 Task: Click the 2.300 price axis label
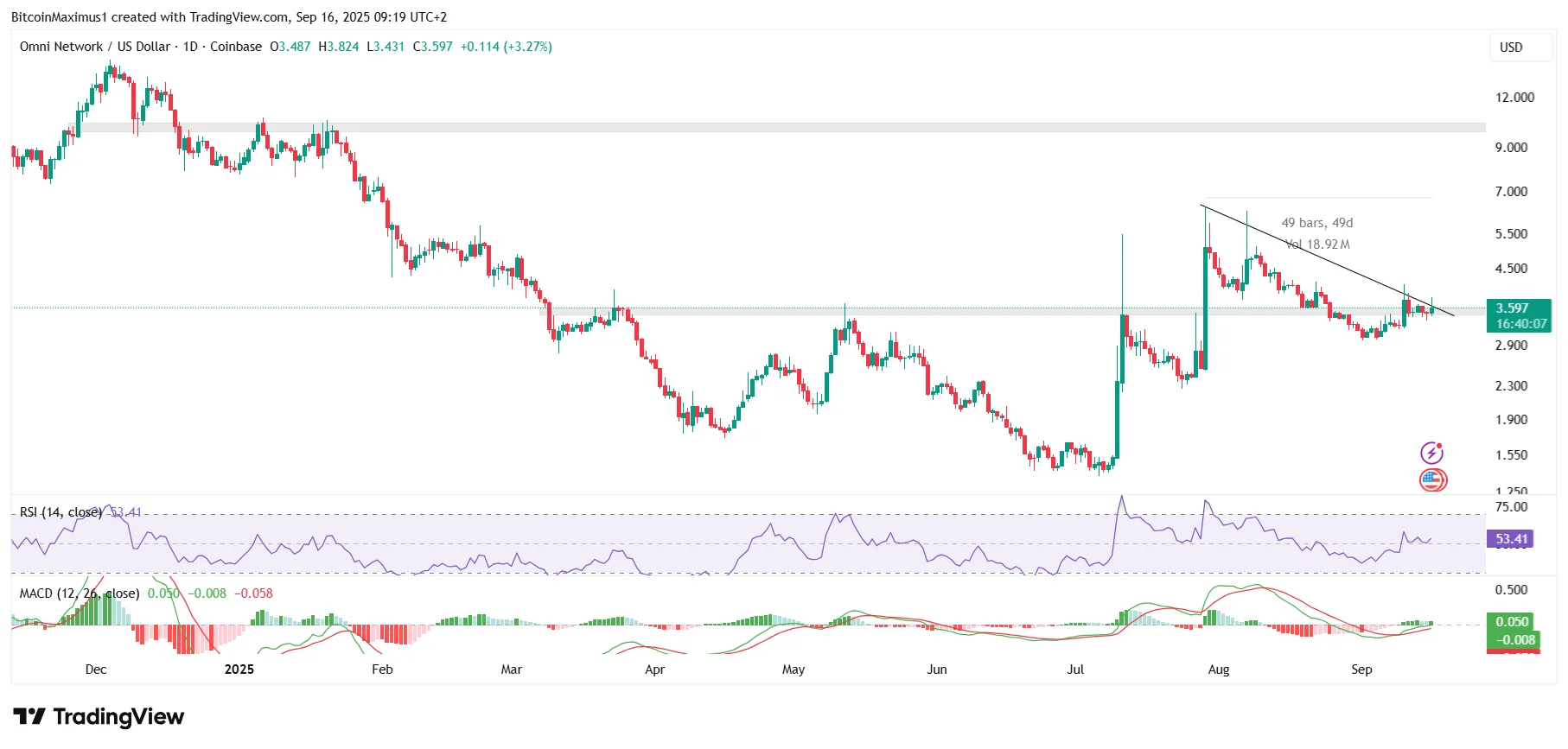click(x=1512, y=386)
